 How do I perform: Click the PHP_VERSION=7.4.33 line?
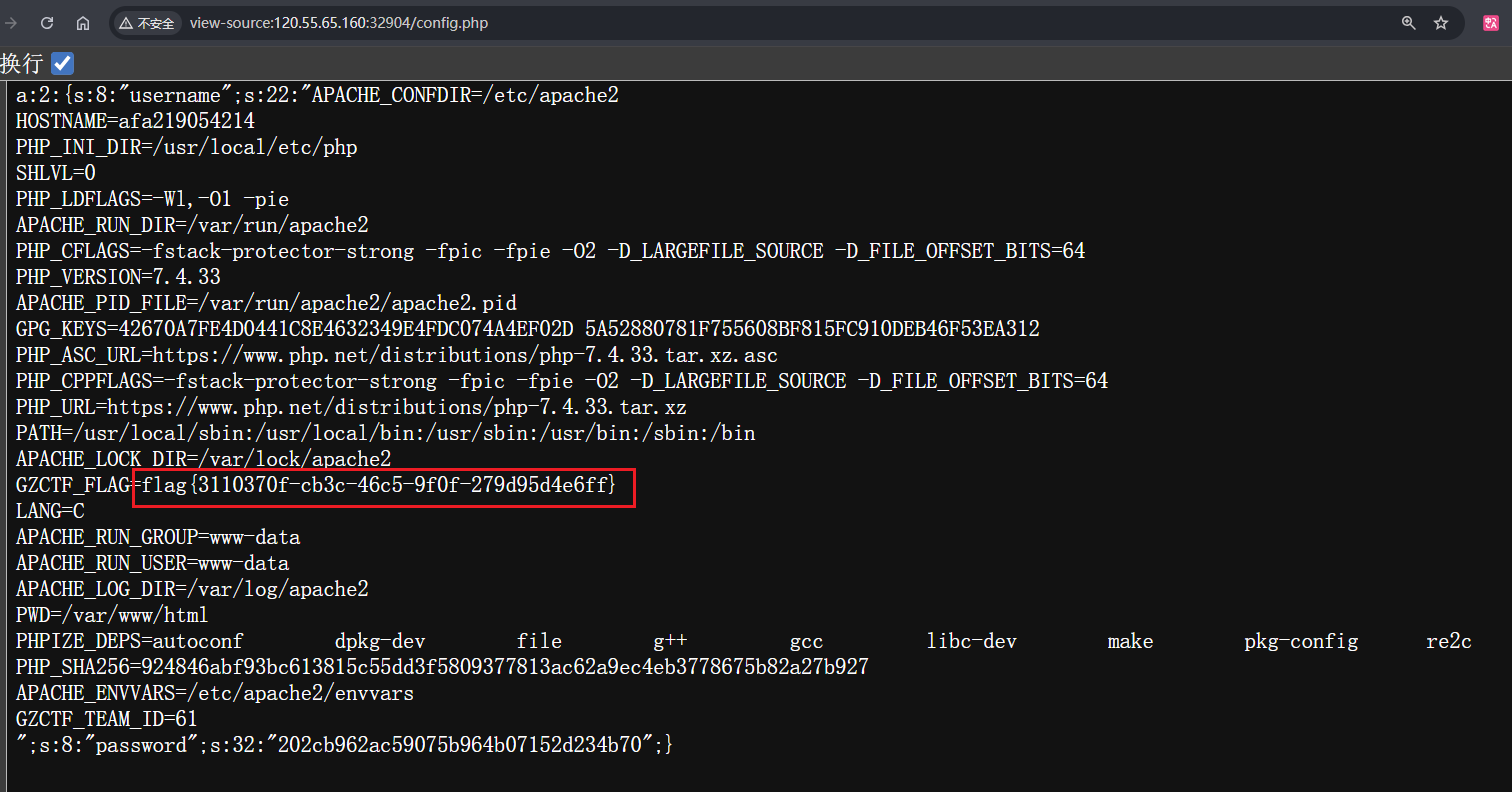click(118, 277)
